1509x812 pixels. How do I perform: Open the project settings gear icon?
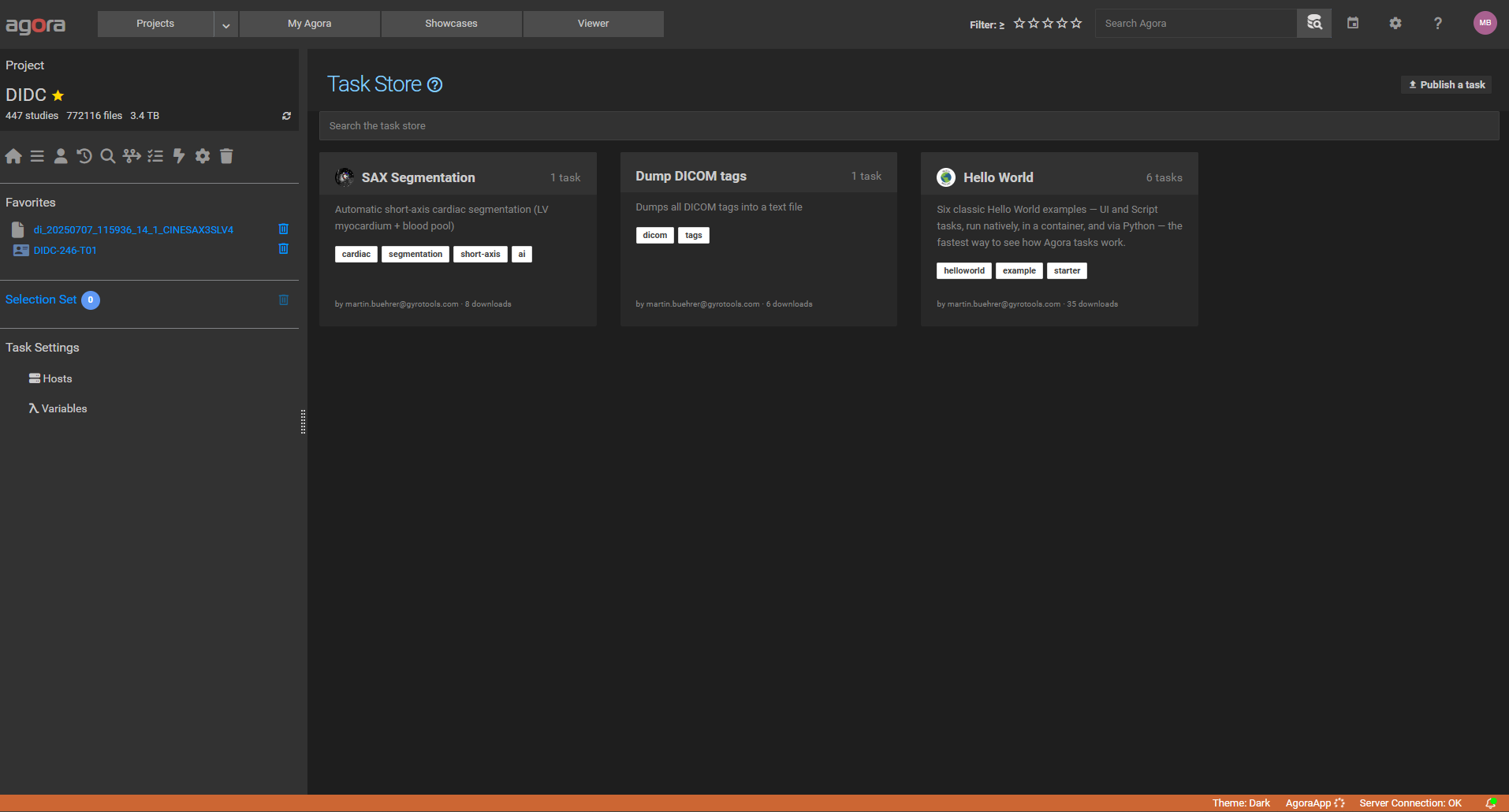203,156
